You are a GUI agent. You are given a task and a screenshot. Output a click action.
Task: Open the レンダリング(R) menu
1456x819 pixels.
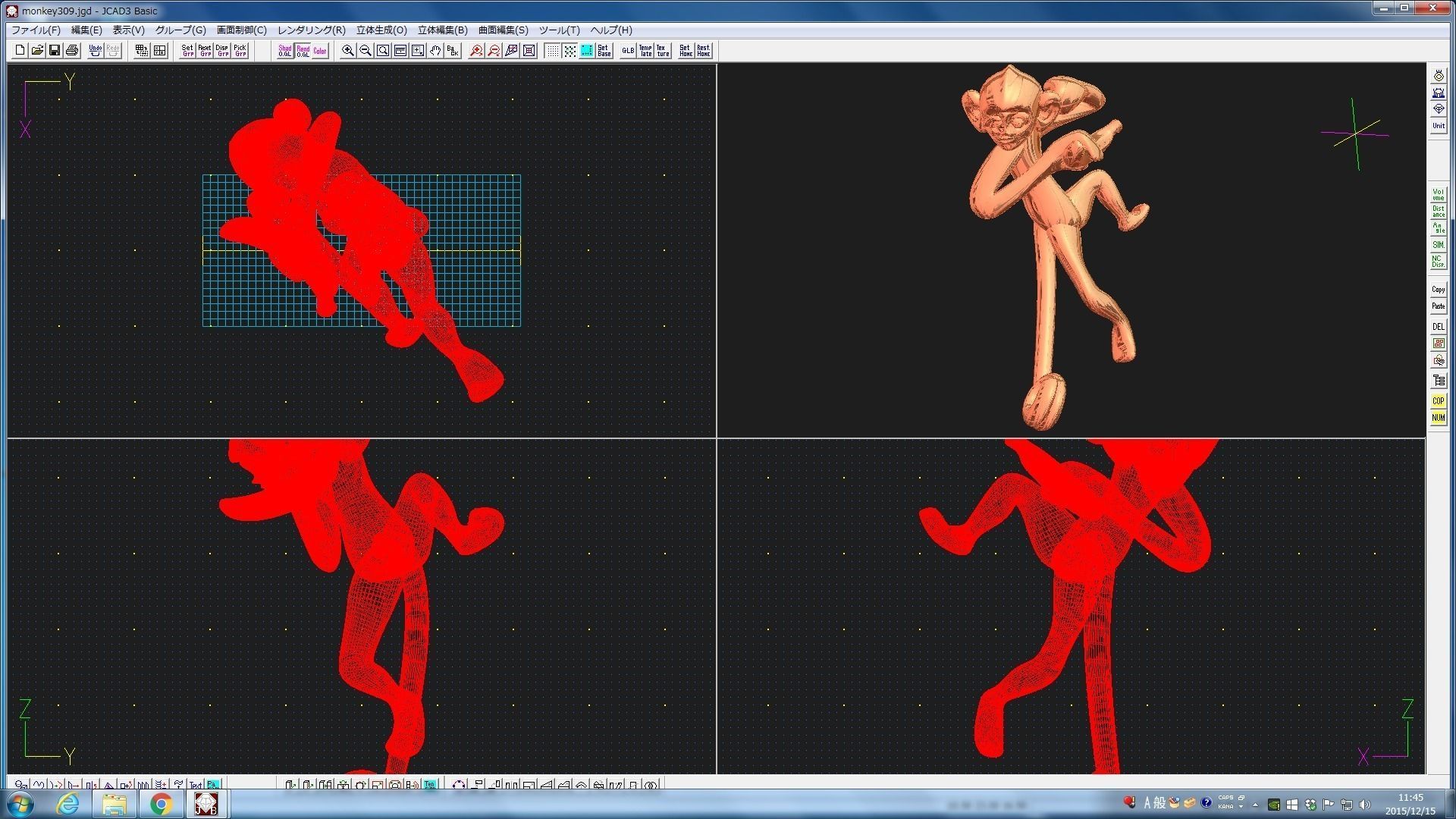coord(312,30)
